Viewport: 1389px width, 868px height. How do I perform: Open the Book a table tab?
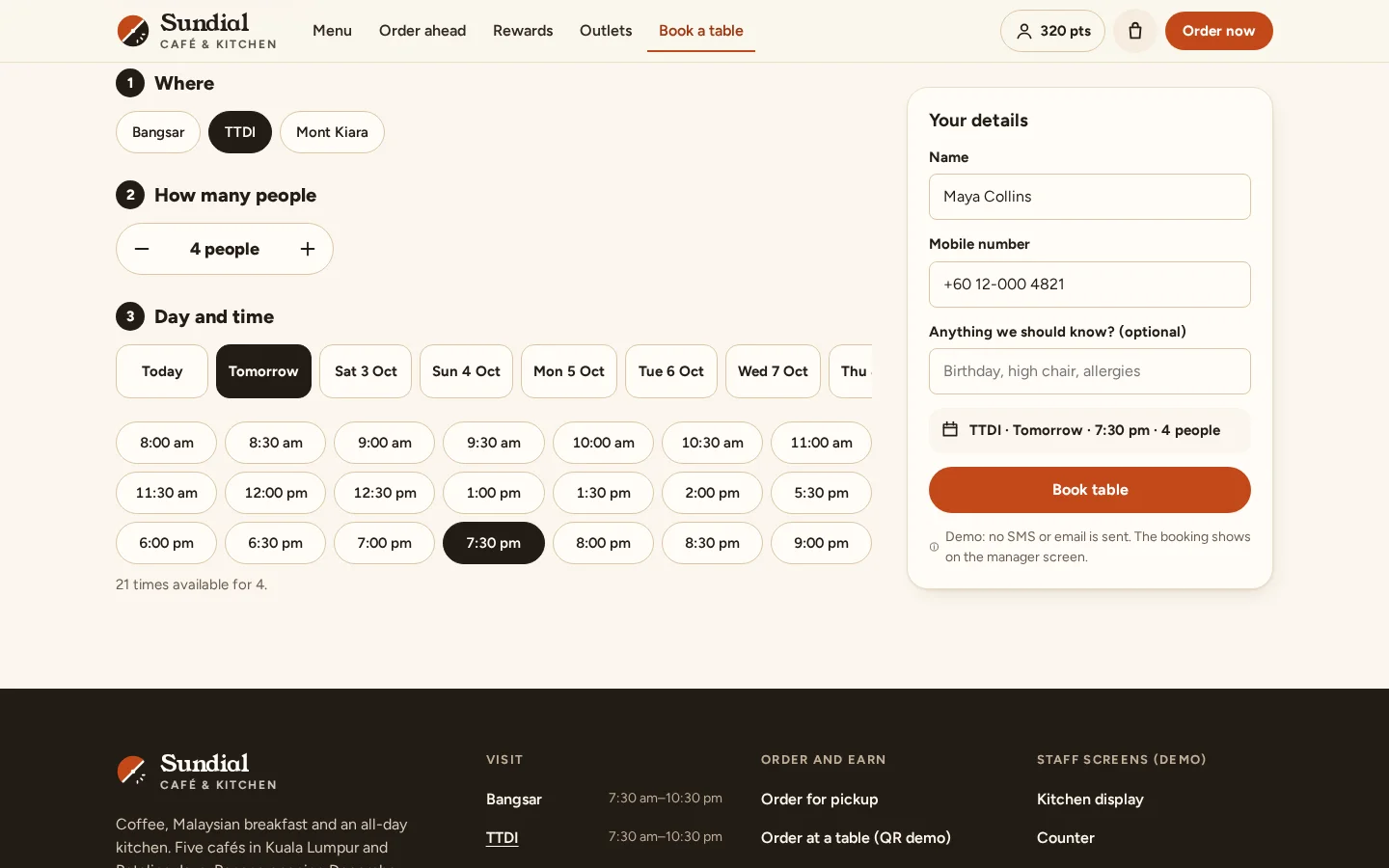tap(701, 31)
